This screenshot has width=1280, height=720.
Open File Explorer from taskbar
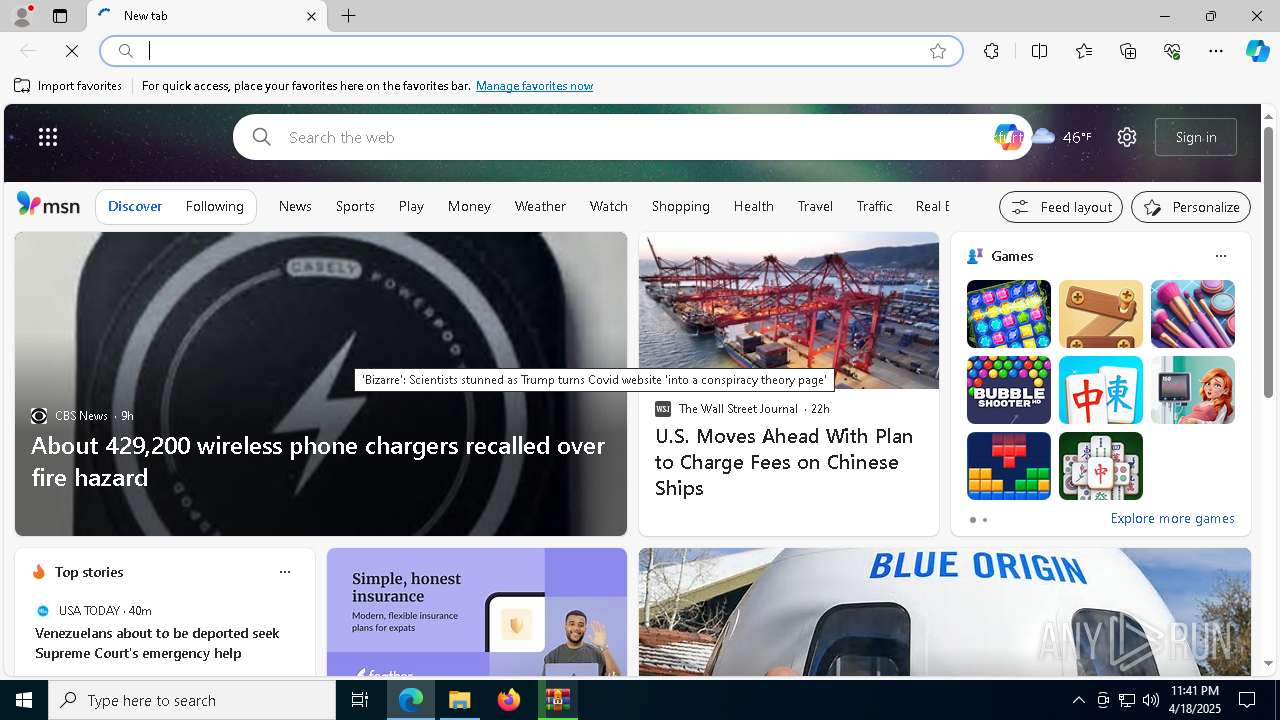(460, 700)
